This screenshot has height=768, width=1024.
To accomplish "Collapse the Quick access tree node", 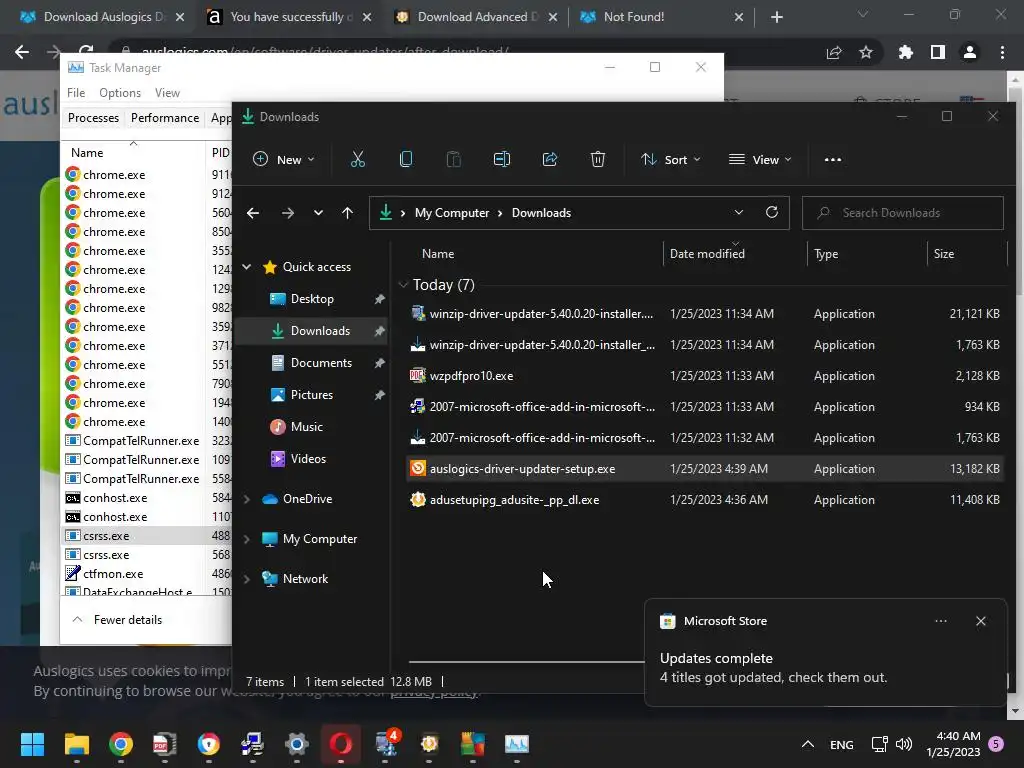I will tap(247, 266).
